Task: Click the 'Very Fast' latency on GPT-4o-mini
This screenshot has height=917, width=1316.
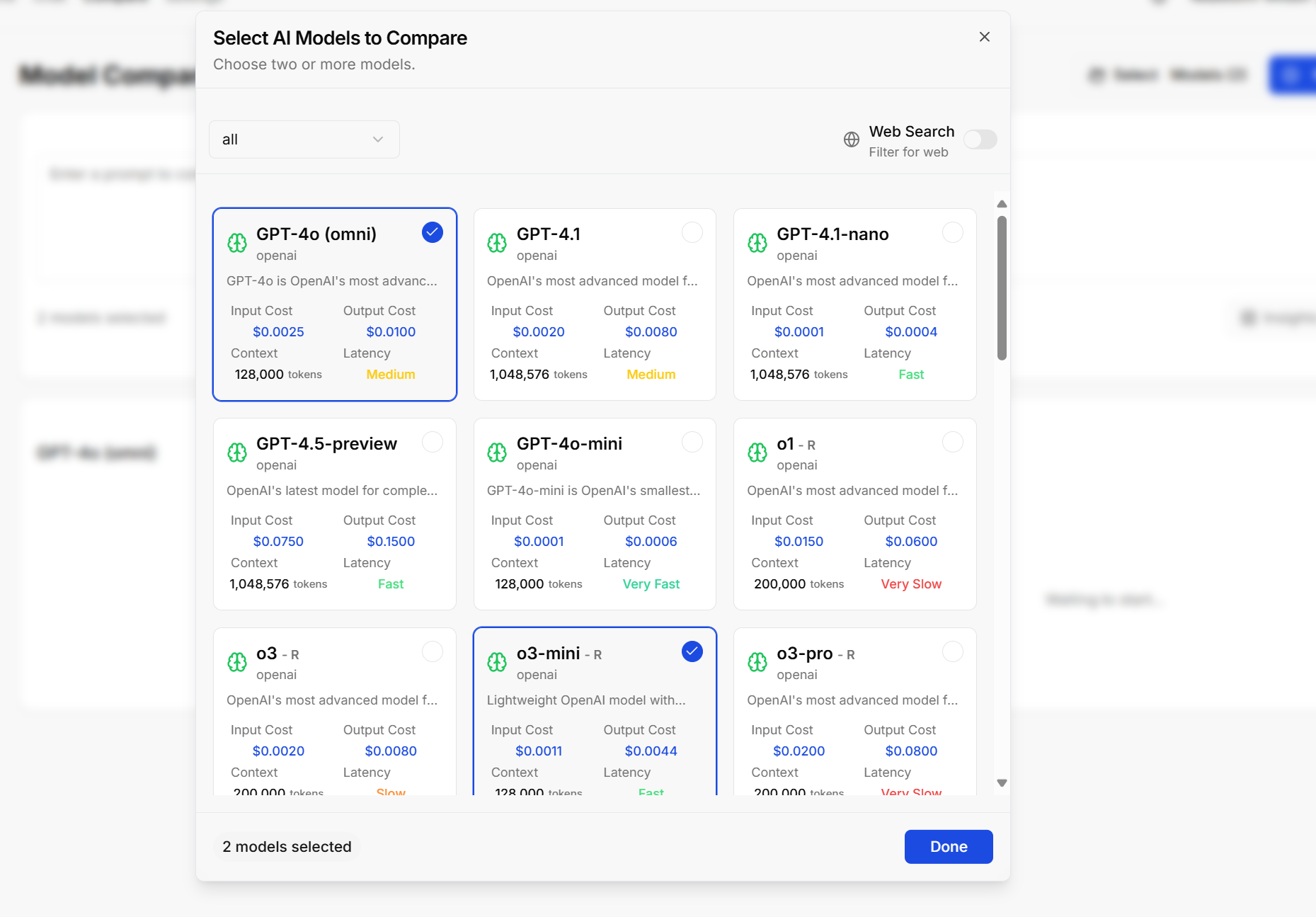Action: pos(651,584)
